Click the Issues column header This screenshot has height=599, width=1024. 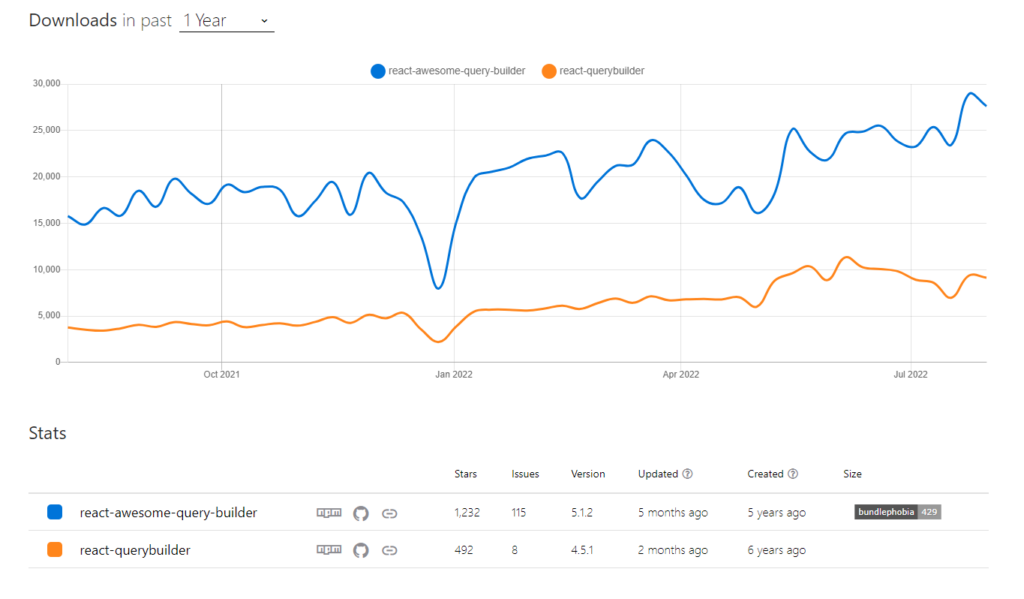pos(525,474)
